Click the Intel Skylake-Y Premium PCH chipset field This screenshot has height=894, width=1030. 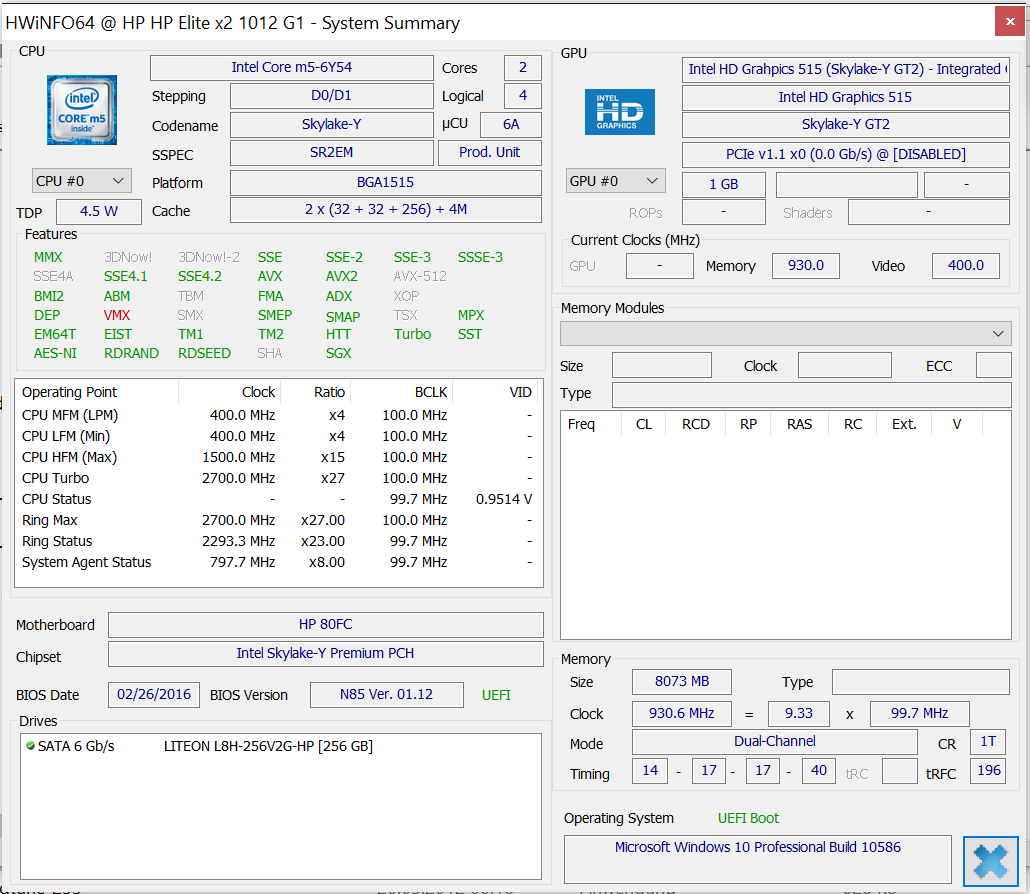click(x=325, y=654)
